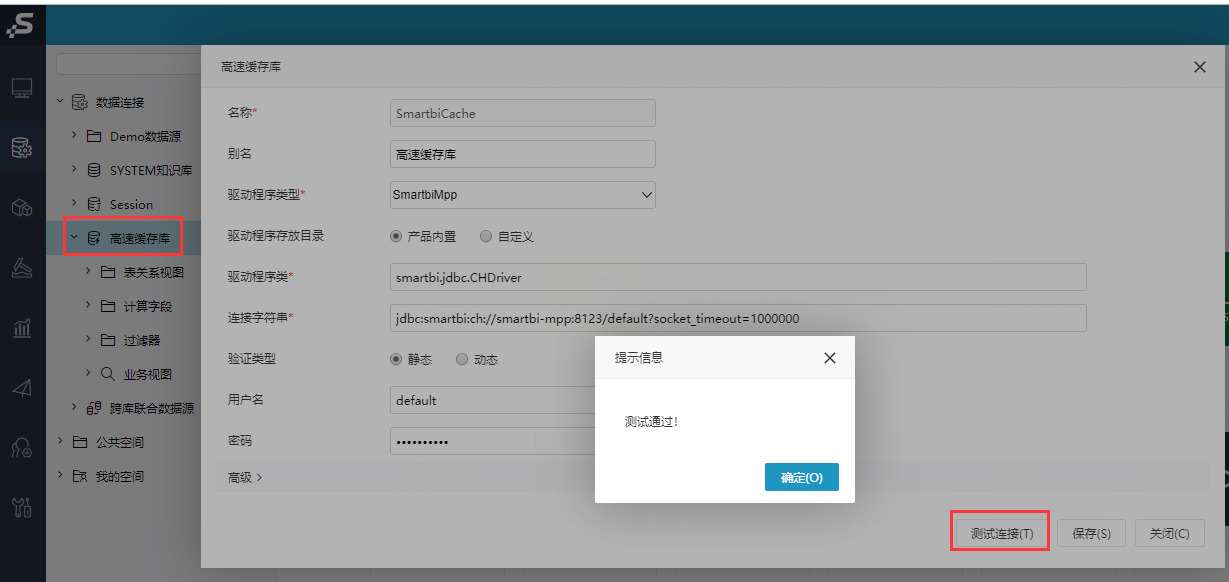Click the 高速缓存库 database icon
Viewport: 1229px width, 582px height.
click(x=94, y=238)
